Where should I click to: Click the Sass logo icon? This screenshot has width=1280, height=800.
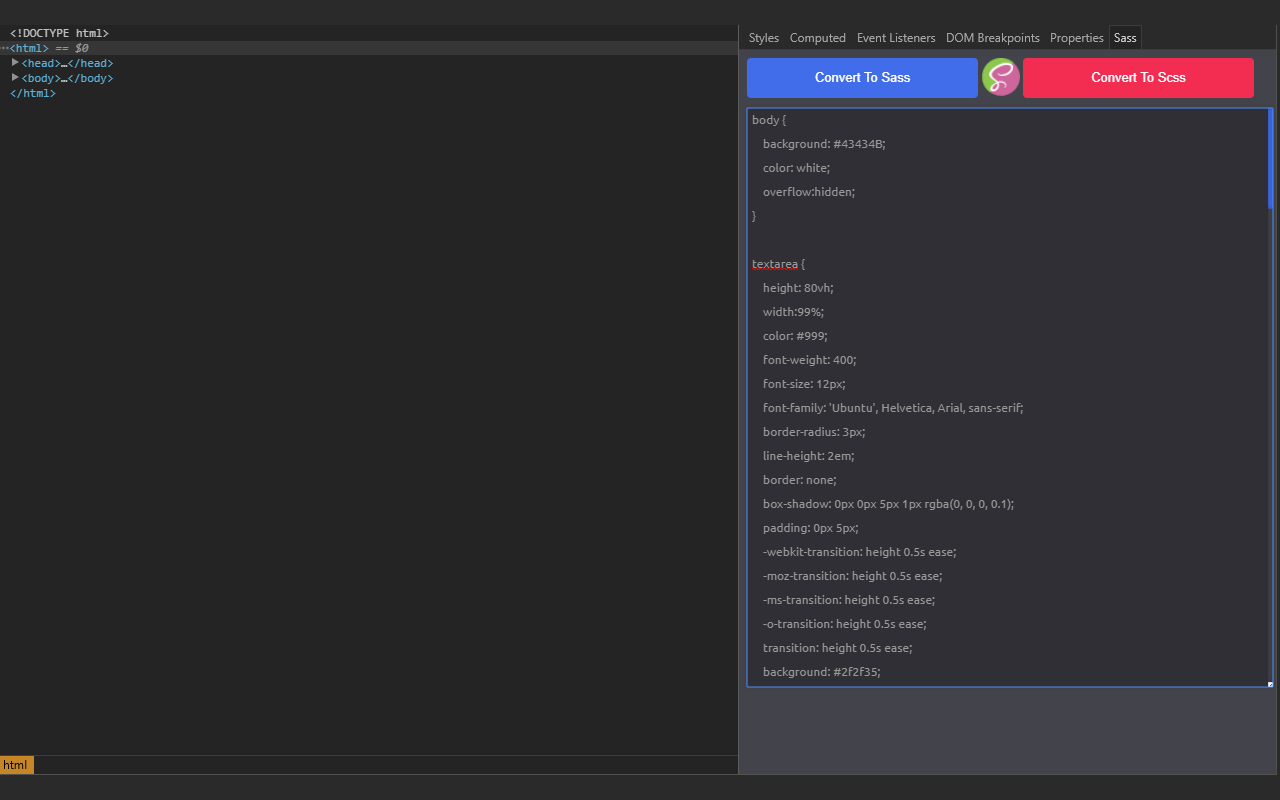[1001, 77]
